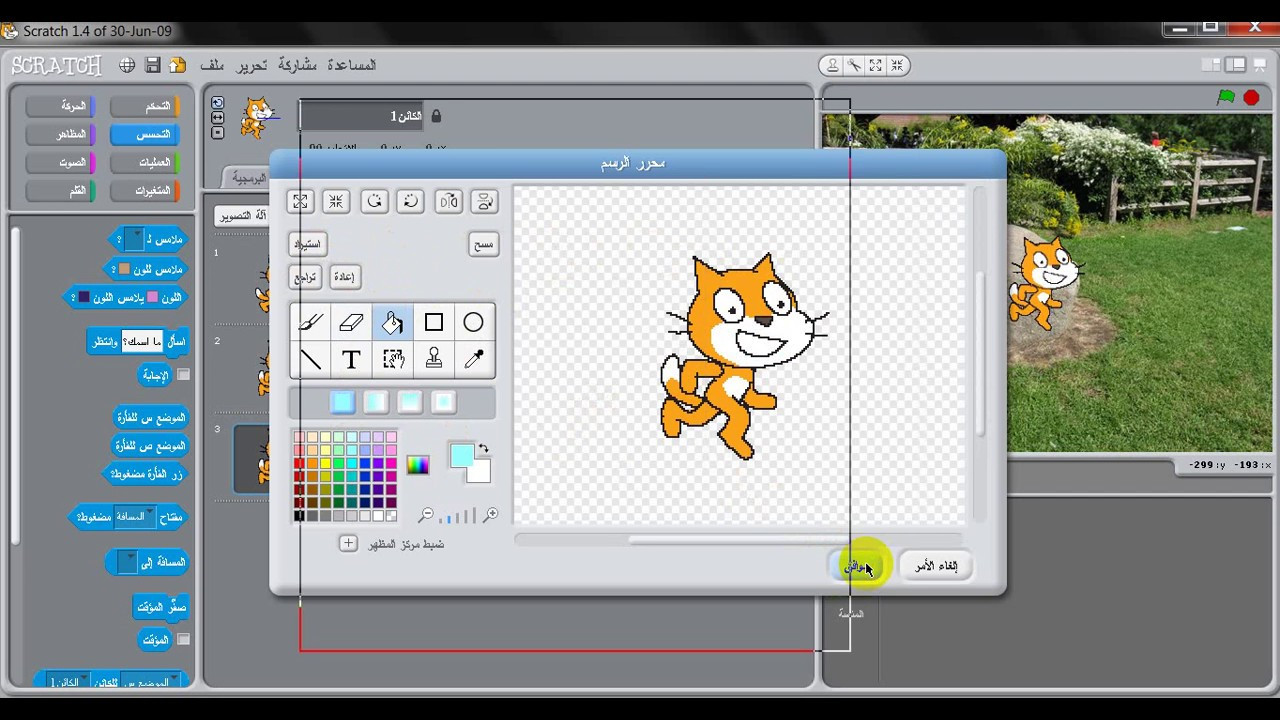Viewport: 1280px width, 720px height.
Task: Open the ملف menu
Action: tap(212, 65)
